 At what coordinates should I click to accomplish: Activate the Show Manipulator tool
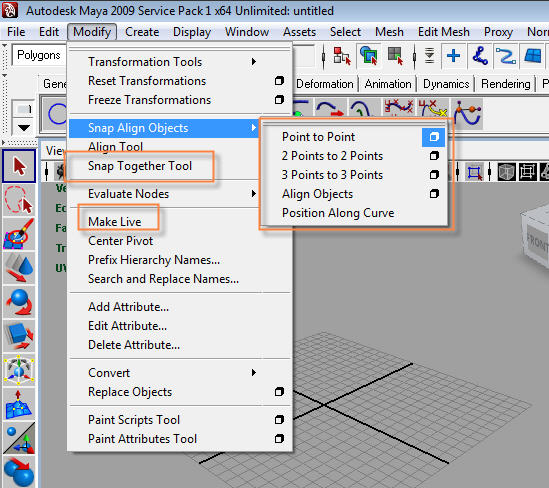[19, 438]
